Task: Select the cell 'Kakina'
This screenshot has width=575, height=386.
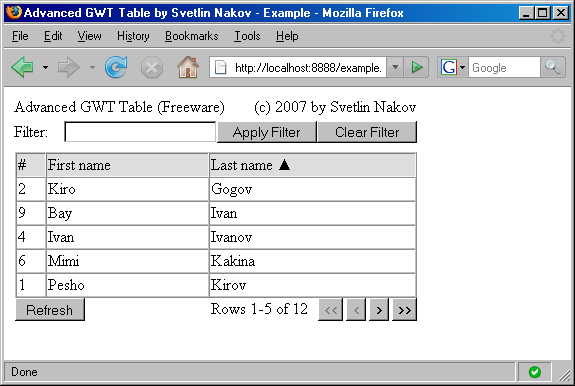Action: [x=312, y=261]
